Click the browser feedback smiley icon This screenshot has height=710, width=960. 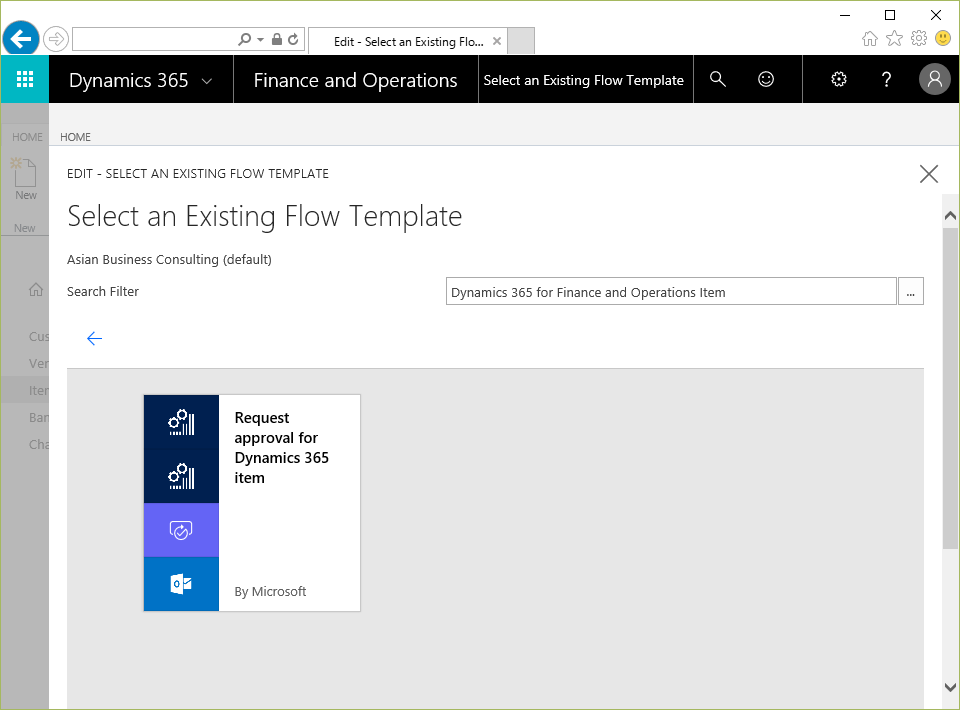[943, 39]
